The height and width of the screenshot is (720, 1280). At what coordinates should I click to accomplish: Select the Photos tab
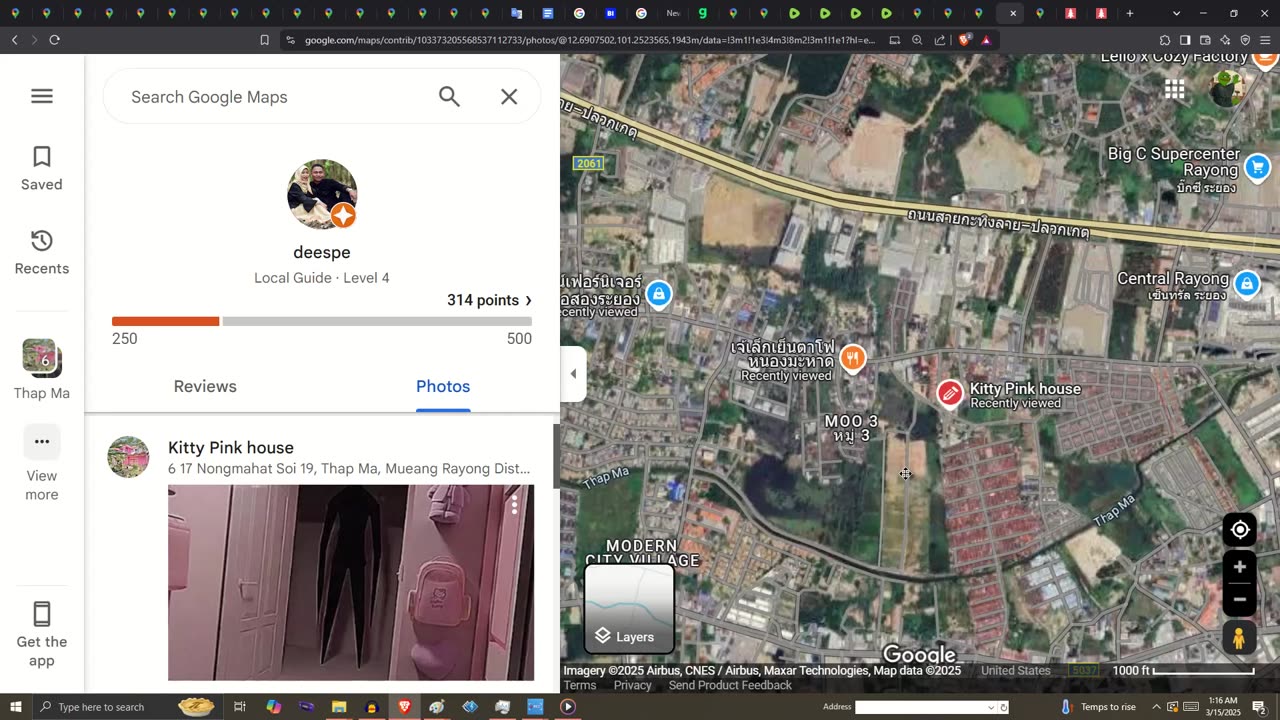443,386
